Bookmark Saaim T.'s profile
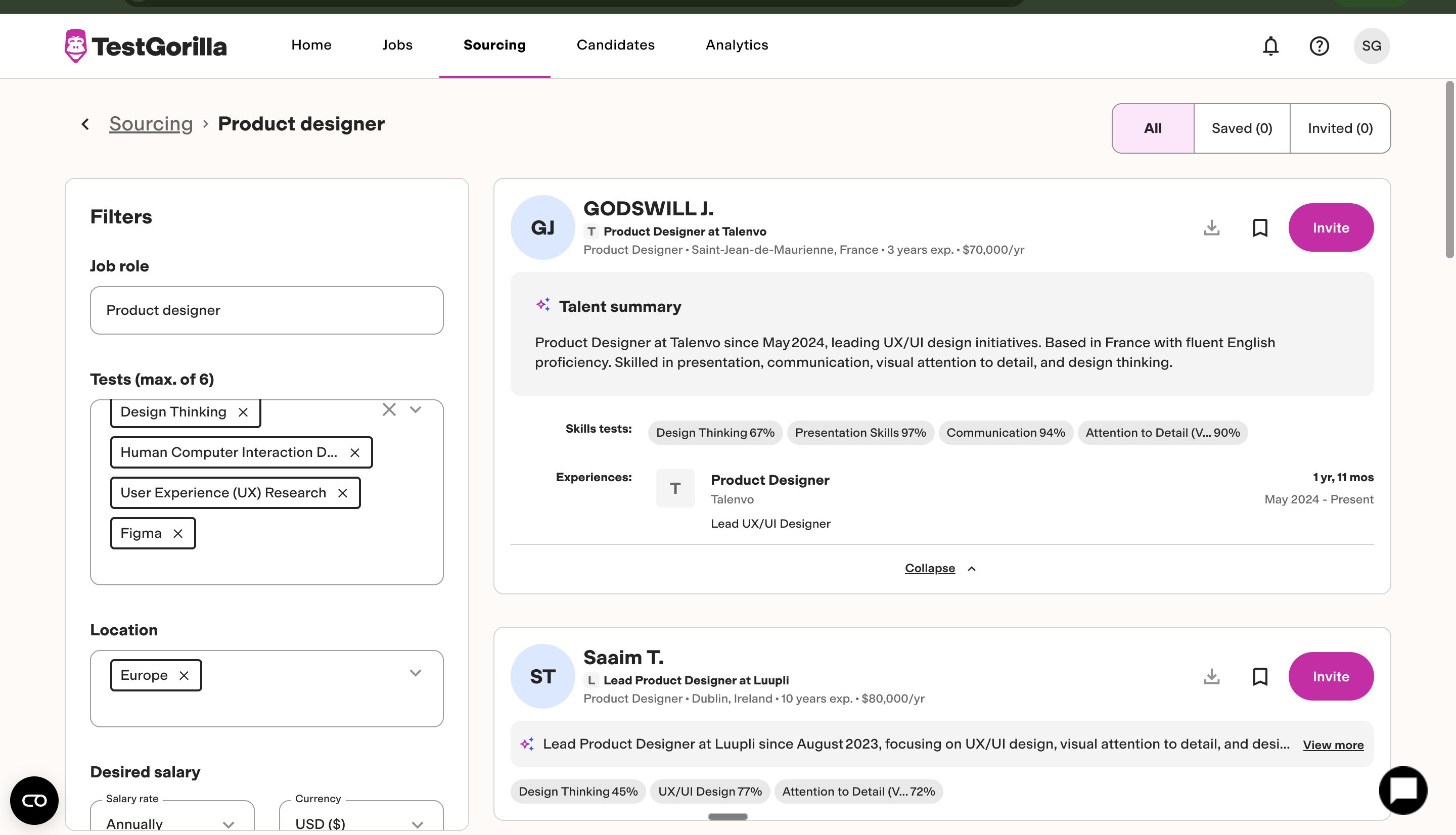Image resolution: width=1456 pixels, height=835 pixels. coord(1260,677)
